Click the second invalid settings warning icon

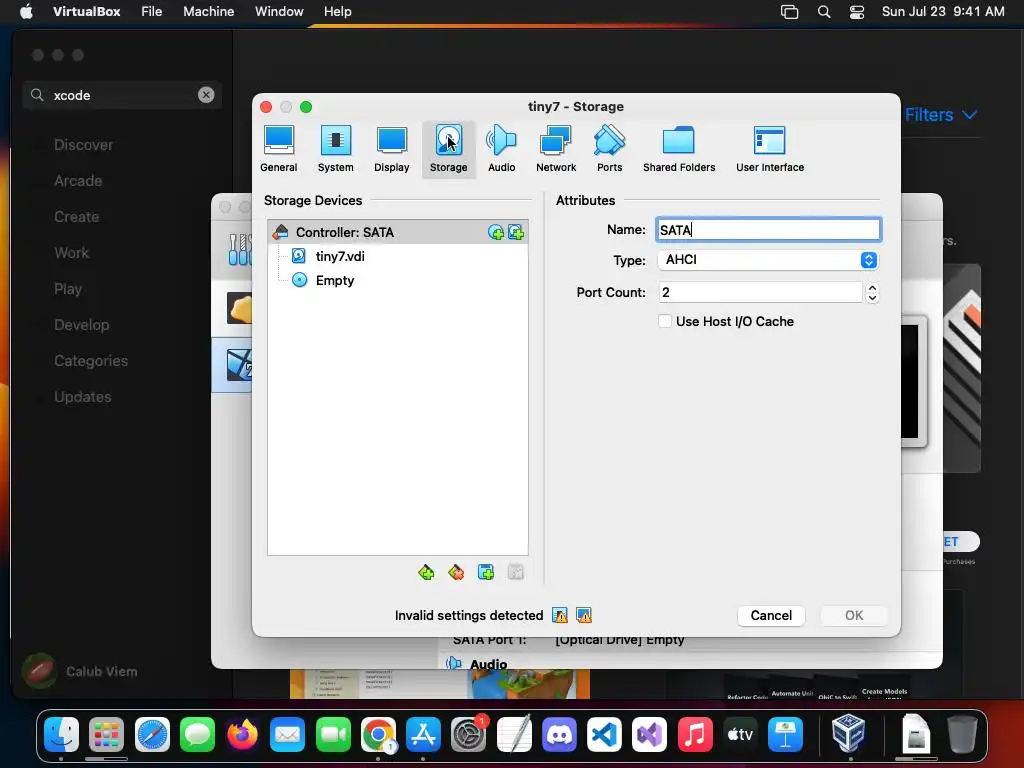point(584,615)
